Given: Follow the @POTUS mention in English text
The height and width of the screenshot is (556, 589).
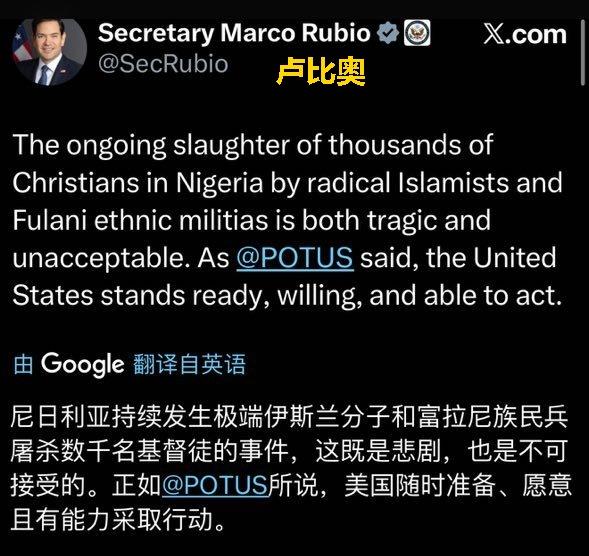Looking at the screenshot, I should [x=295, y=258].
